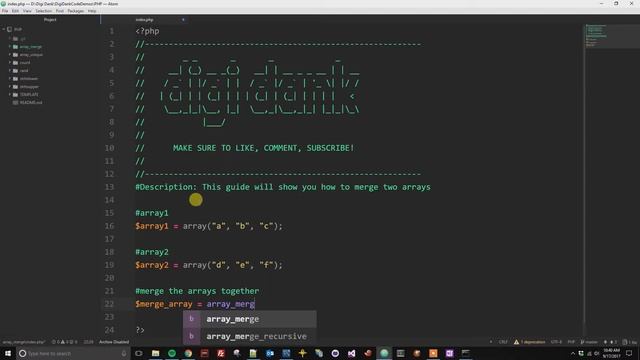Choose array_merge_recursive autocomplete suggestion

(249, 336)
